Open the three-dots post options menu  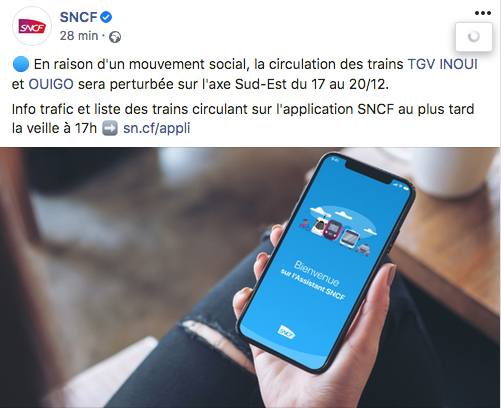(483, 13)
